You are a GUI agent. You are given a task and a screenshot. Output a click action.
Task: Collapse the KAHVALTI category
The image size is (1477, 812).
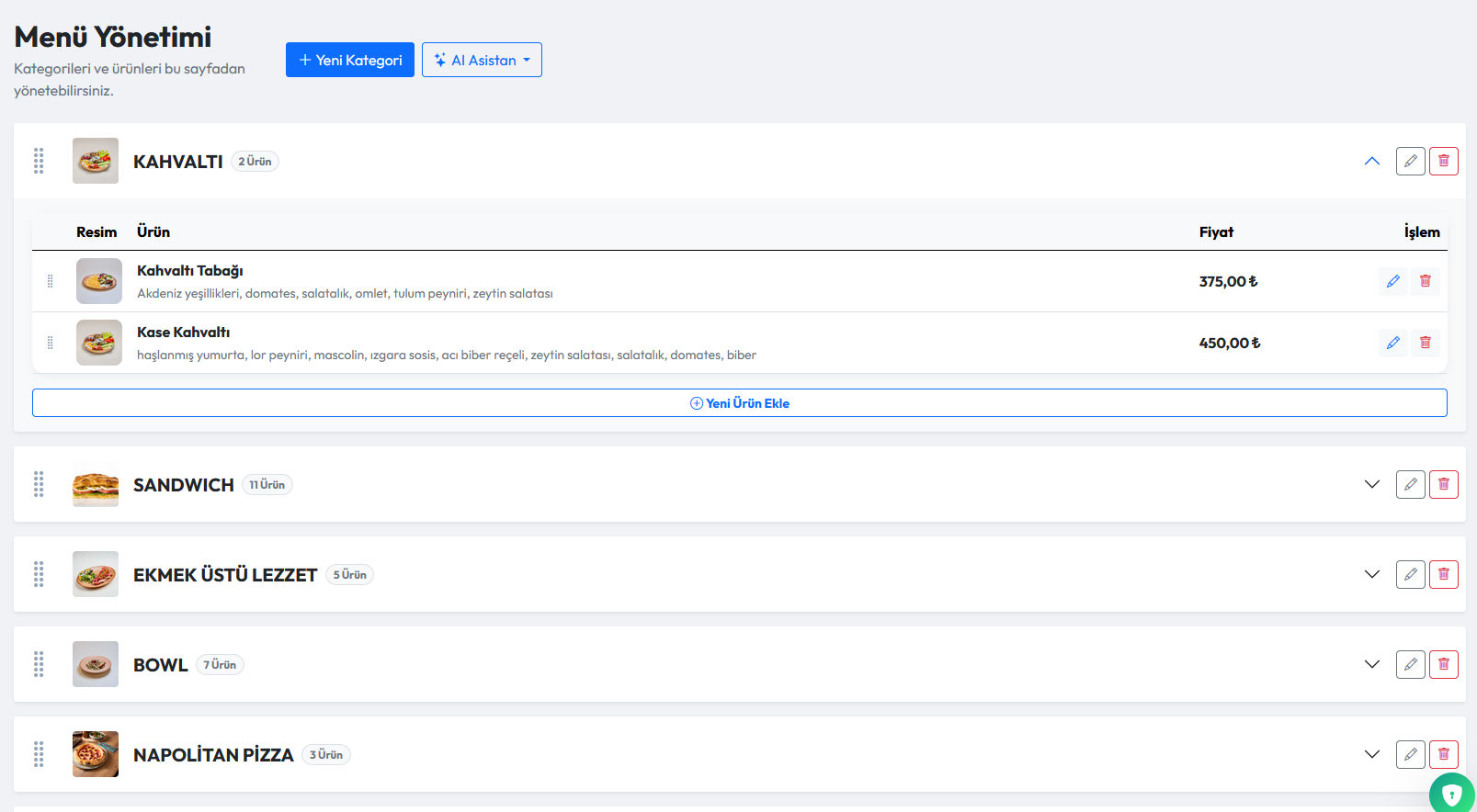coord(1371,161)
